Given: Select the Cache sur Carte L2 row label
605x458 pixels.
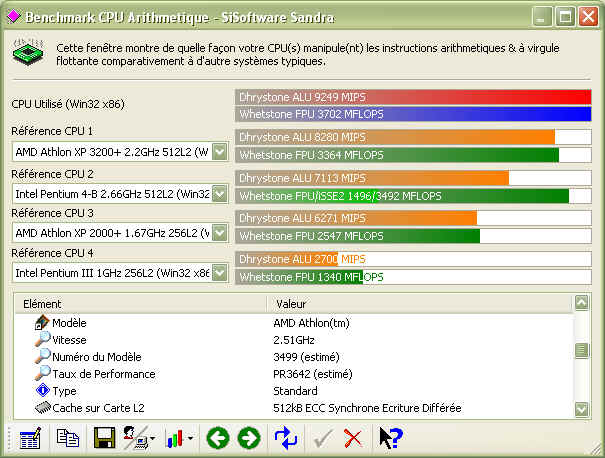Looking at the screenshot, I should click(98, 408).
